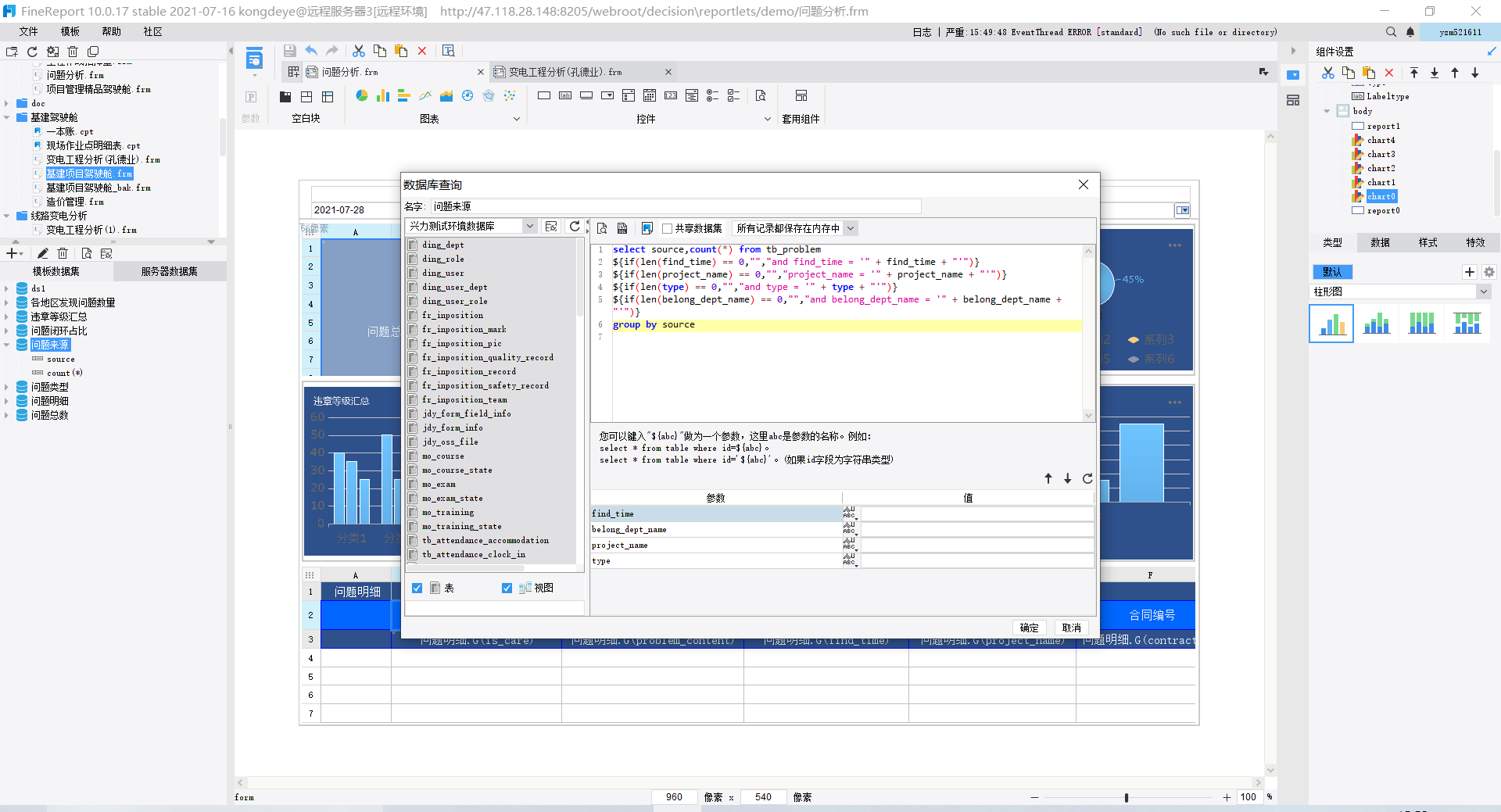Open the 帮助 menu
Screen dimensions: 1501x812
coord(111,31)
